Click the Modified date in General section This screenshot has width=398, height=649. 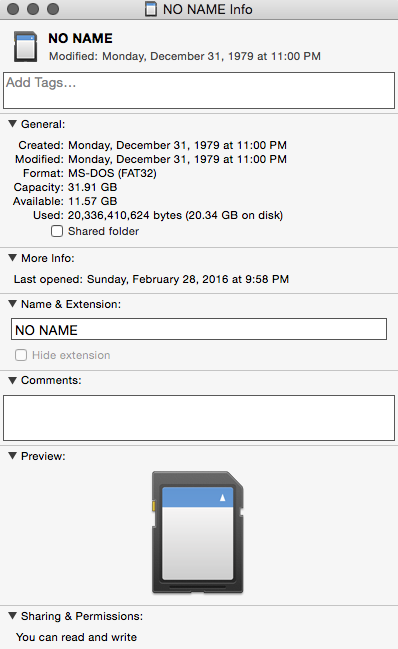177,159
